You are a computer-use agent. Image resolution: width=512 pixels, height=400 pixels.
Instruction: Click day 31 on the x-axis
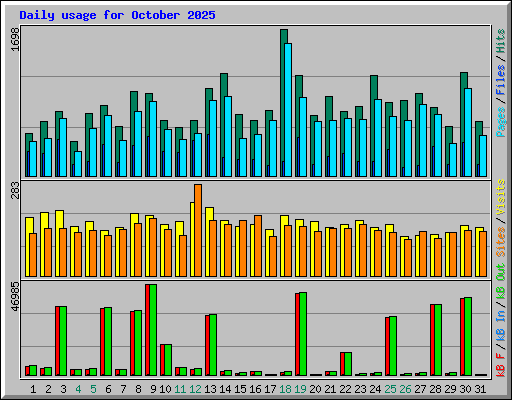point(480,389)
